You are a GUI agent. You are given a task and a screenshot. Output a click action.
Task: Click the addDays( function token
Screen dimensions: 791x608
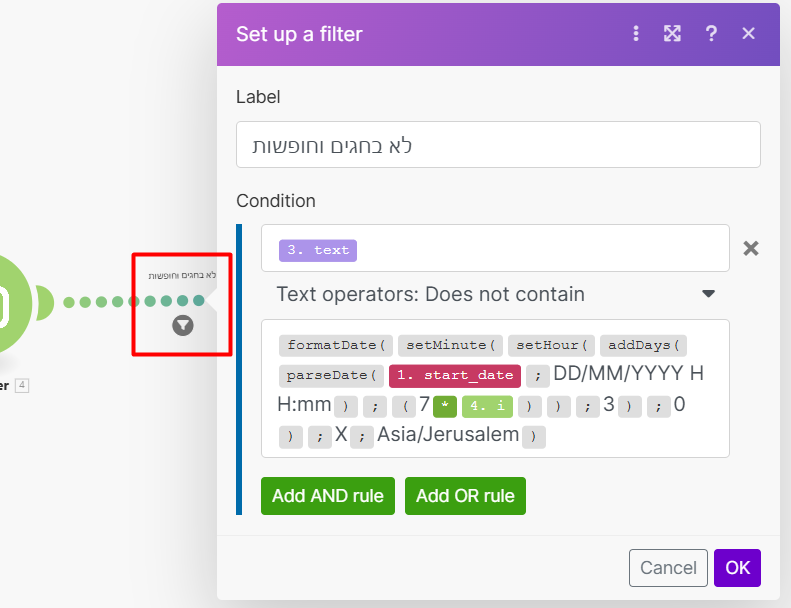[644, 346]
